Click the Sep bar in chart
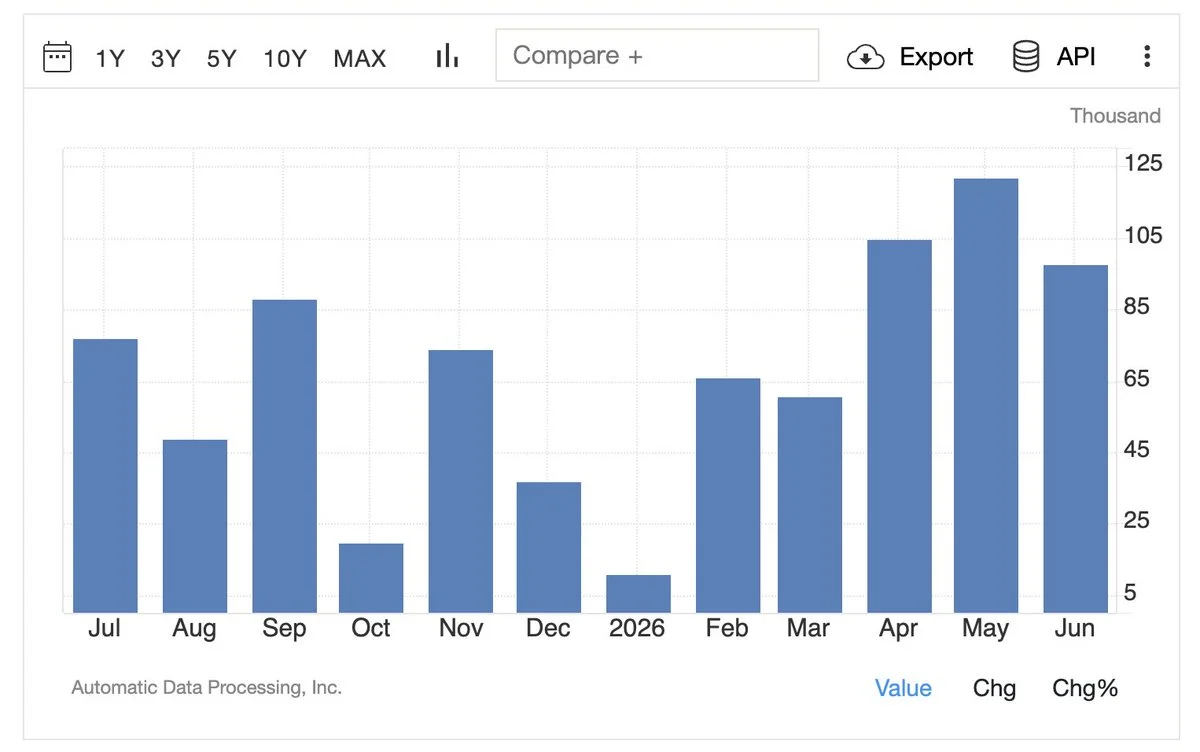 coord(285,456)
